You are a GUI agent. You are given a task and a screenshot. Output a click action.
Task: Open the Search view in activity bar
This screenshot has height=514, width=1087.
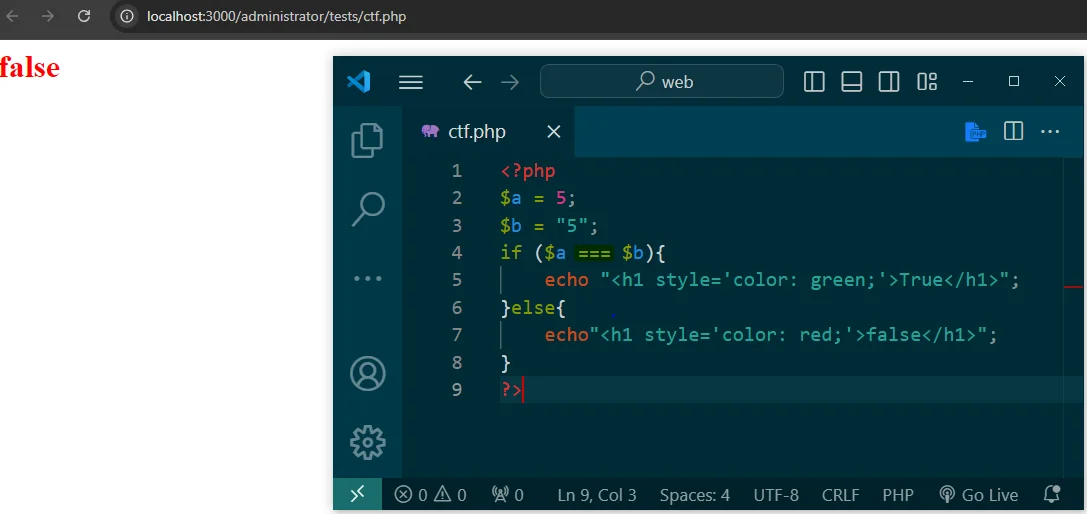tap(367, 209)
